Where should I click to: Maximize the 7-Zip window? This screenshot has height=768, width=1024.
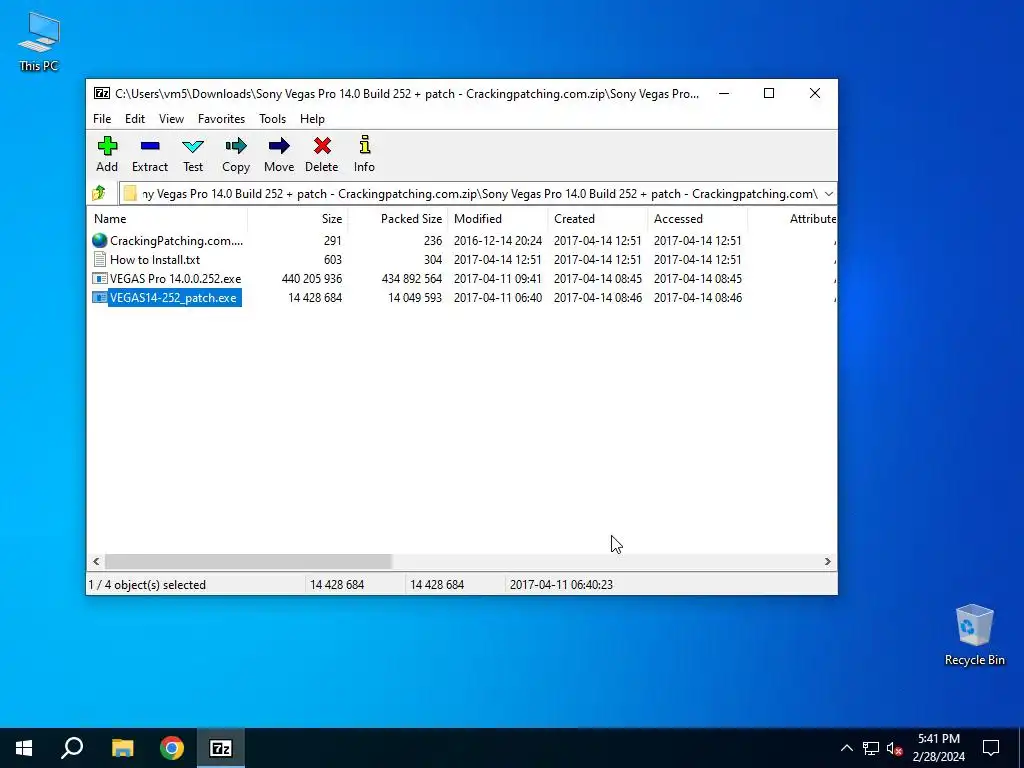(x=769, y=93)
